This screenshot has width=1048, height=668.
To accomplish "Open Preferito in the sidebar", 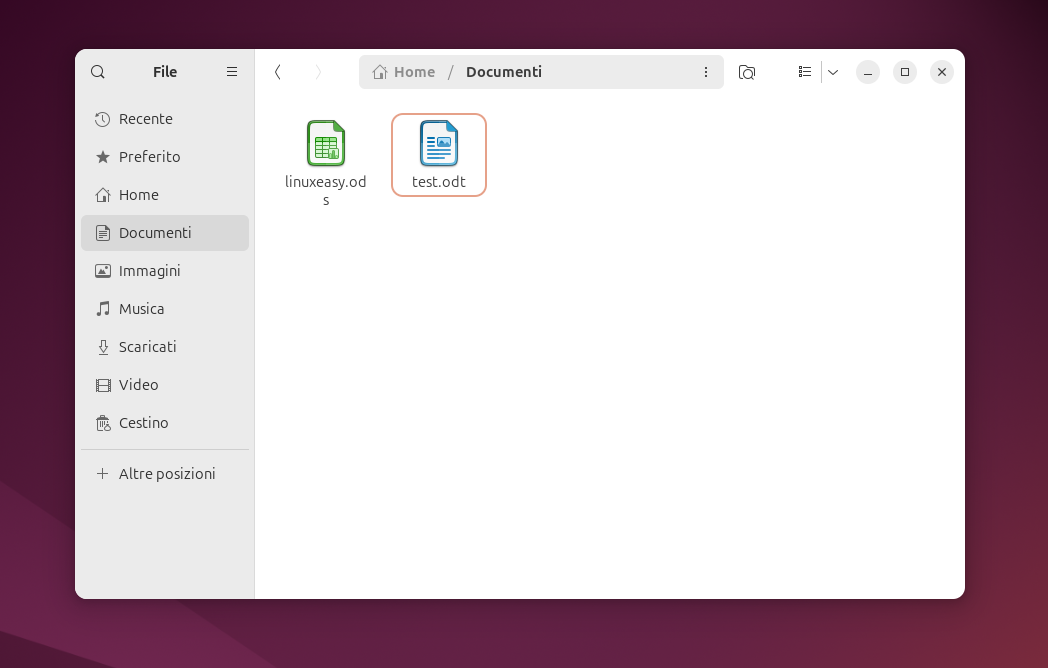I will 165,157.
